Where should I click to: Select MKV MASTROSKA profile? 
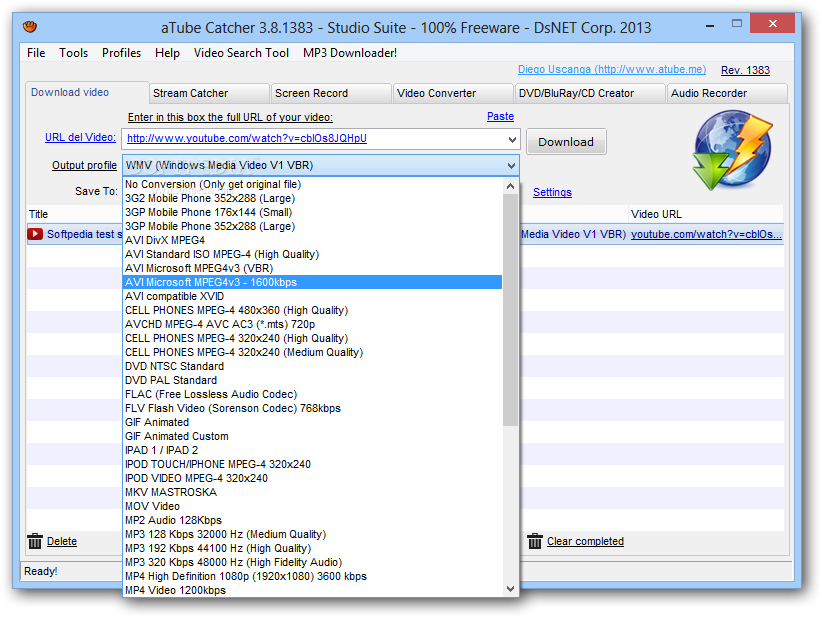click(312, 492)
